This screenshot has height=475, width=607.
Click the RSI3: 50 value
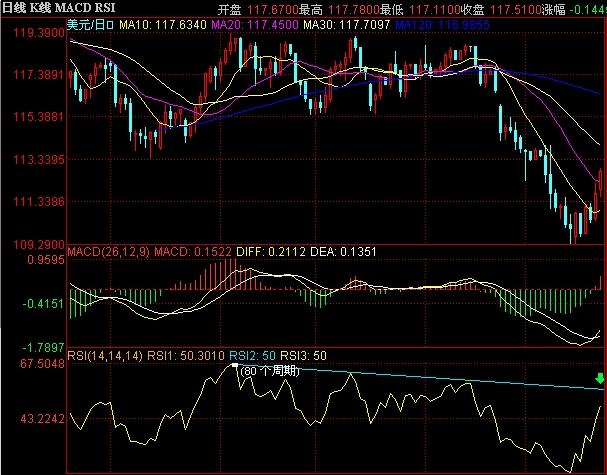click(304, 356)
